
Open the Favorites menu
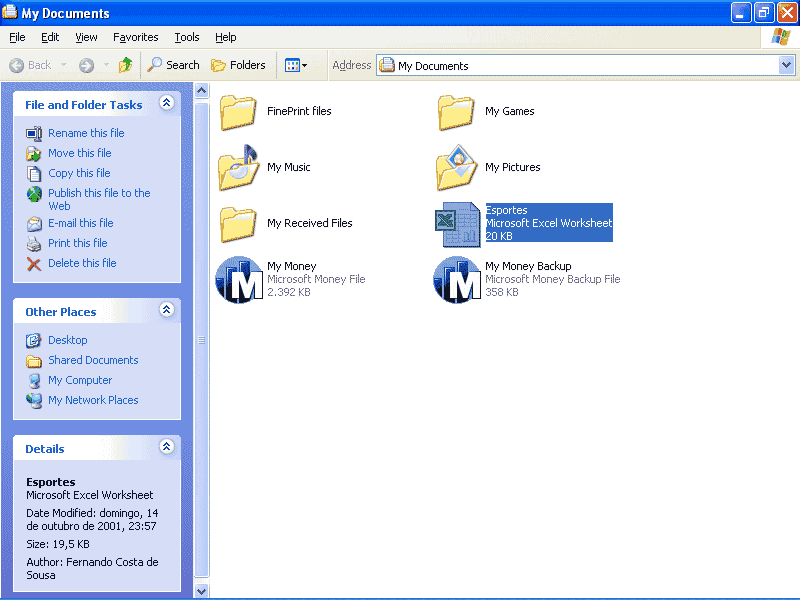tap(135, 37)
